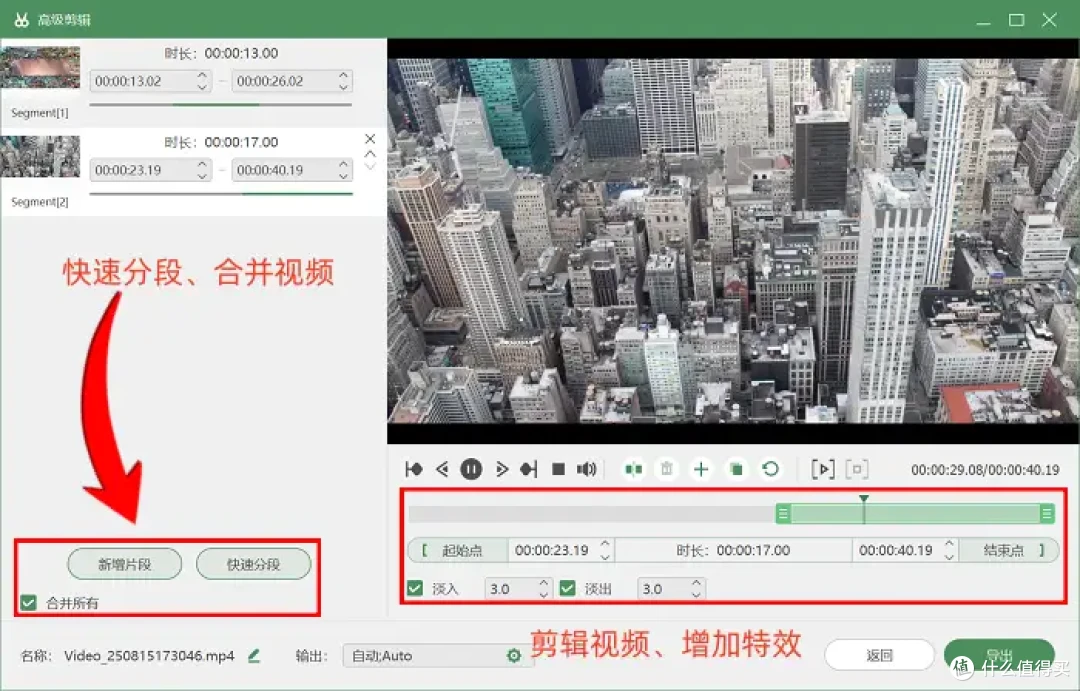Click the green copy-segment icon

pos(736,469)
